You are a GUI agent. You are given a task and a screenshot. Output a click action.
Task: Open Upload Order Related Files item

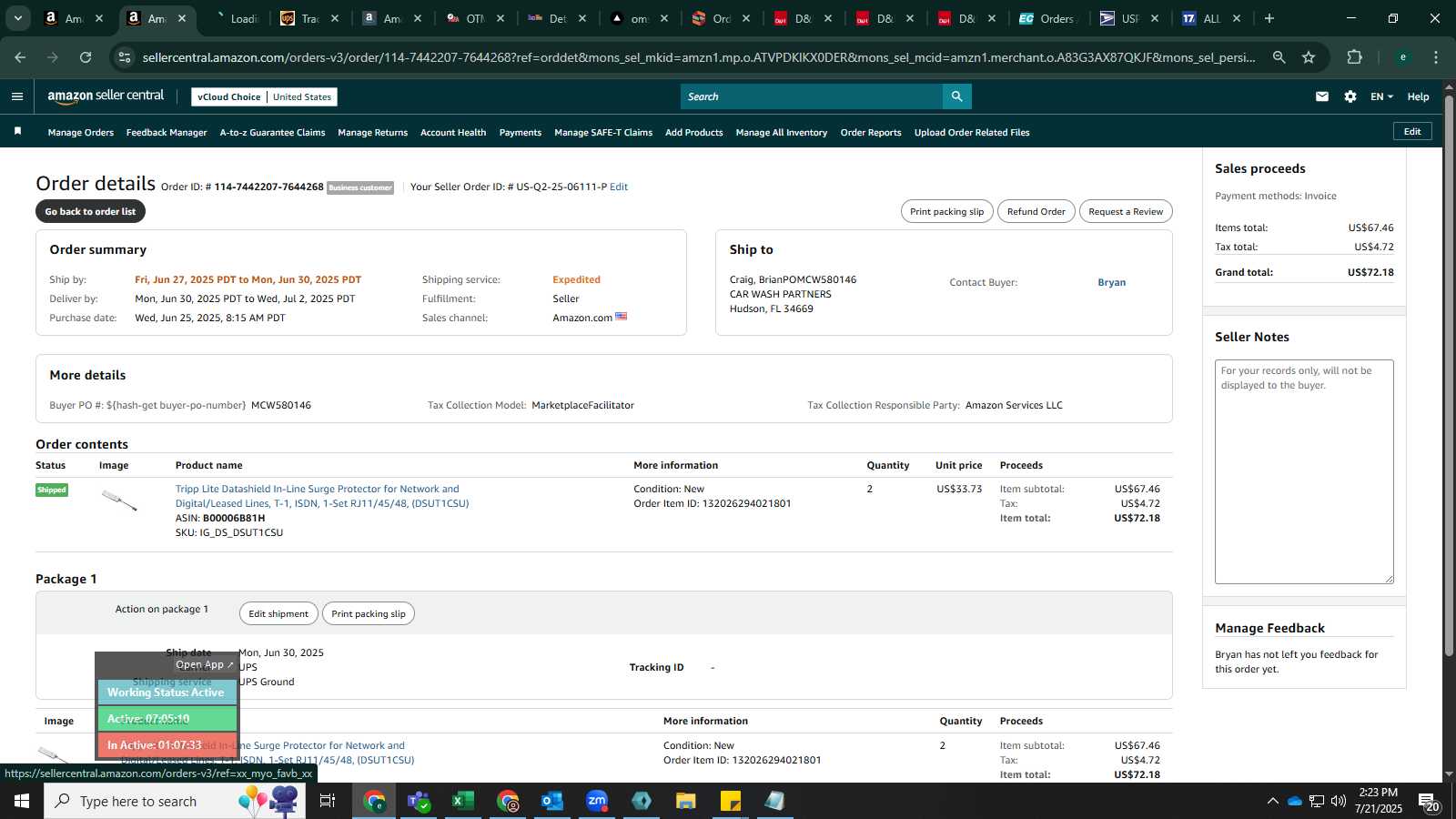972,133
